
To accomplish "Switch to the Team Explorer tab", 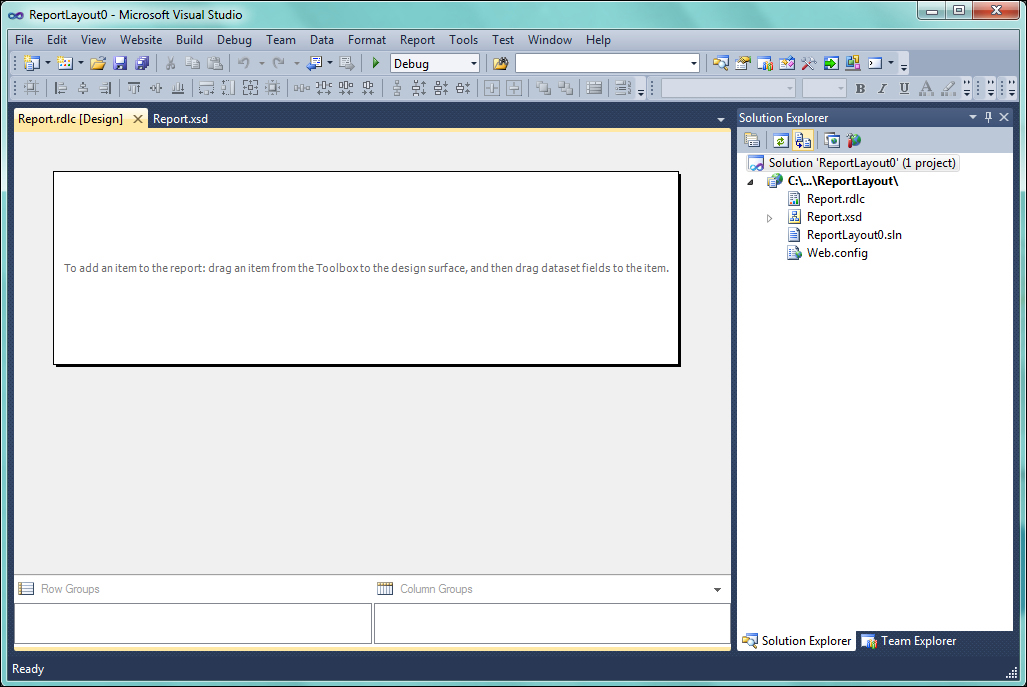I will (x=909, y=641).
